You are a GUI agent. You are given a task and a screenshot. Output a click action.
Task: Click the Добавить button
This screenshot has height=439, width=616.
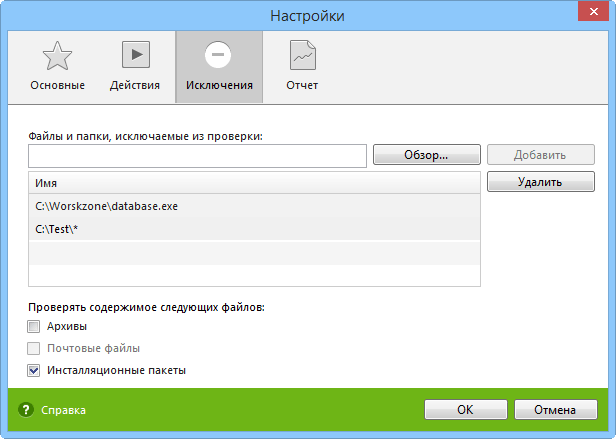(x=541, y=154)
